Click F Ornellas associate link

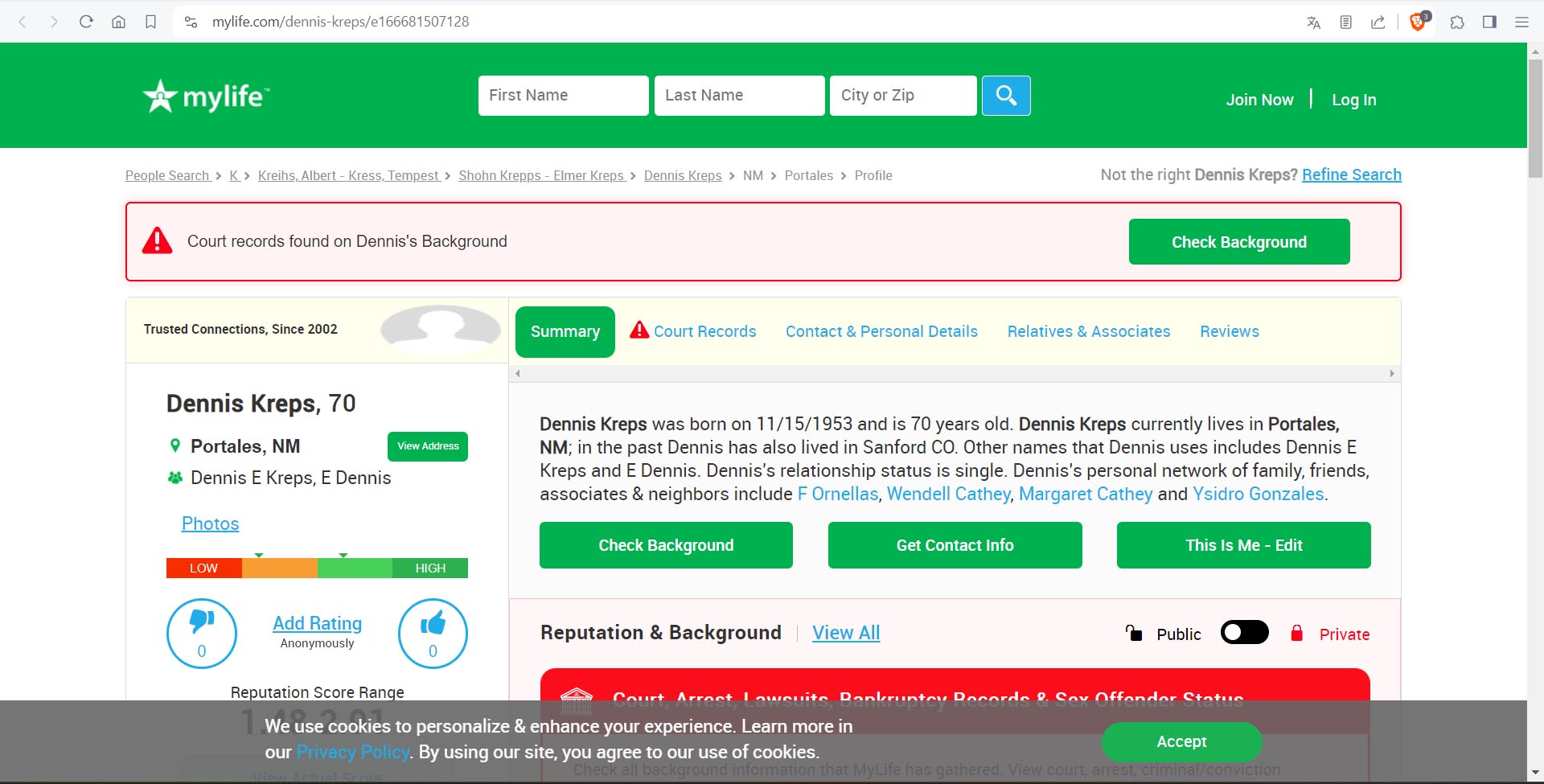click(x=838, y=494)
